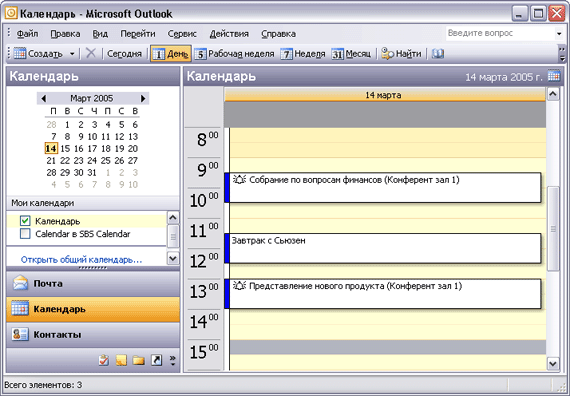This screenshot has height=396, width=570.
Task: Open the Файл menu
Action: pyautogui.click(x=27, y=34)
